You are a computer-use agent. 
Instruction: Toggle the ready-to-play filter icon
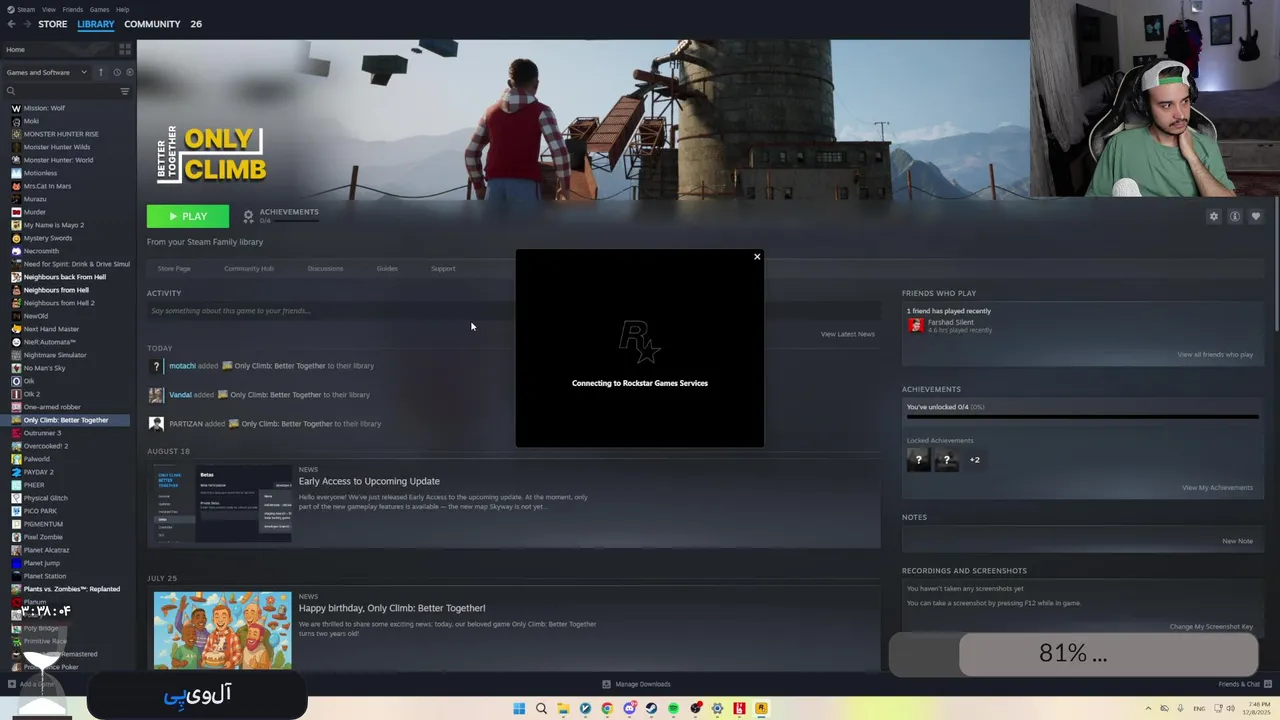[129, 72]
